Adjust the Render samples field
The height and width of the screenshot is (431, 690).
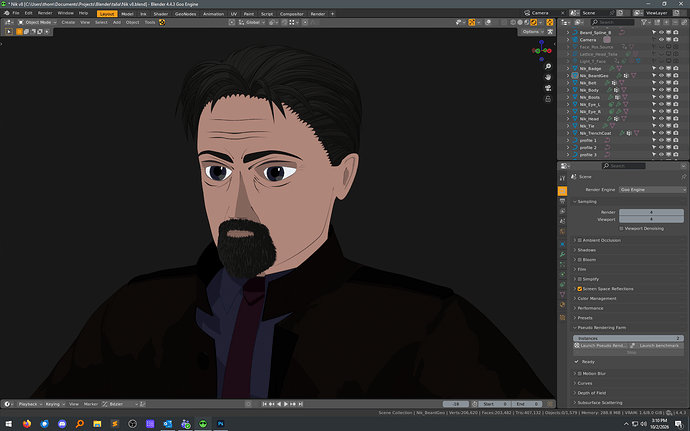click(x=651, y=212)
